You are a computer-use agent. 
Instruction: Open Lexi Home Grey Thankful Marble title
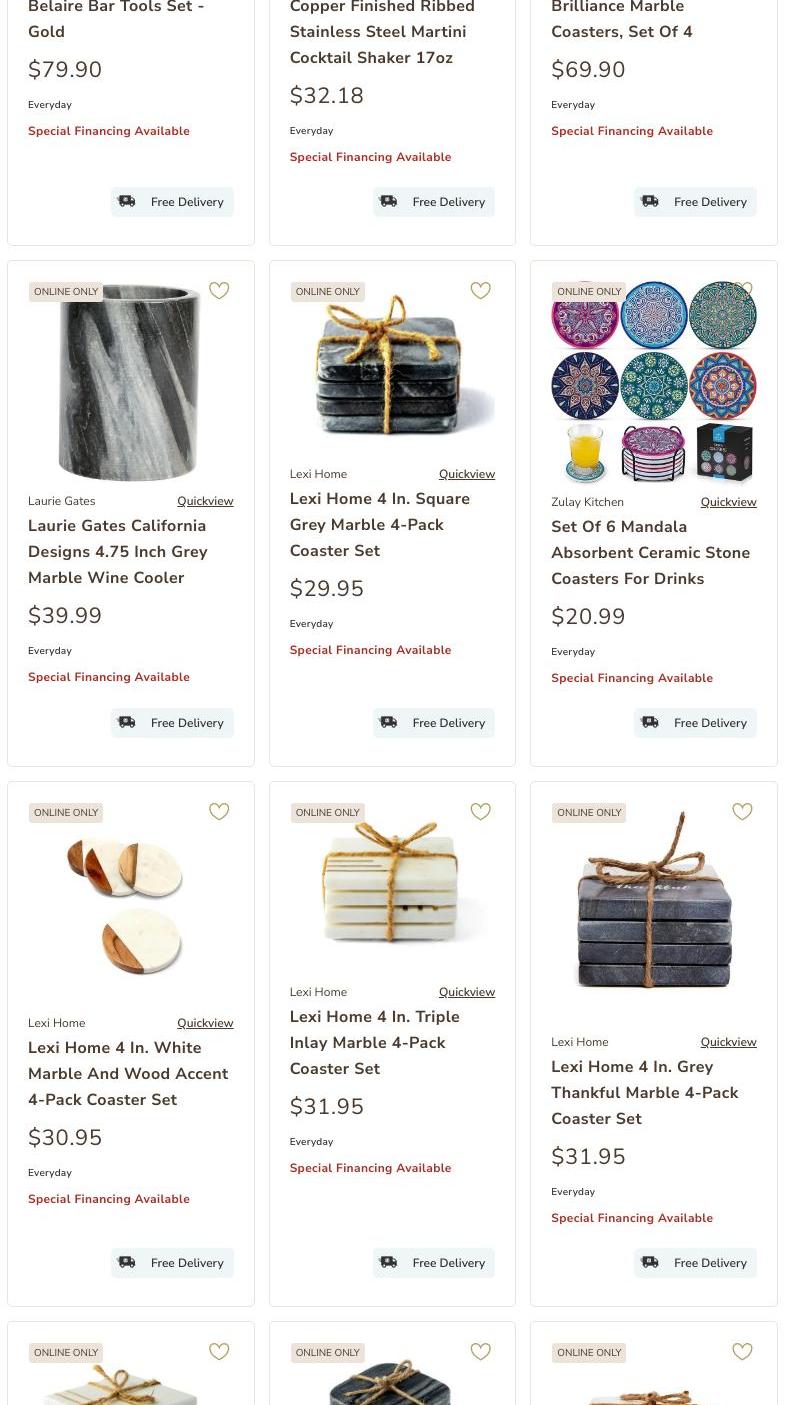point(644,1092)
